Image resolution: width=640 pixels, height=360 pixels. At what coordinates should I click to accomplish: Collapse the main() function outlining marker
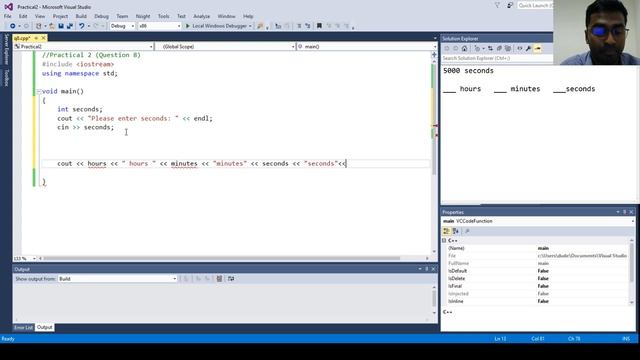39,92
